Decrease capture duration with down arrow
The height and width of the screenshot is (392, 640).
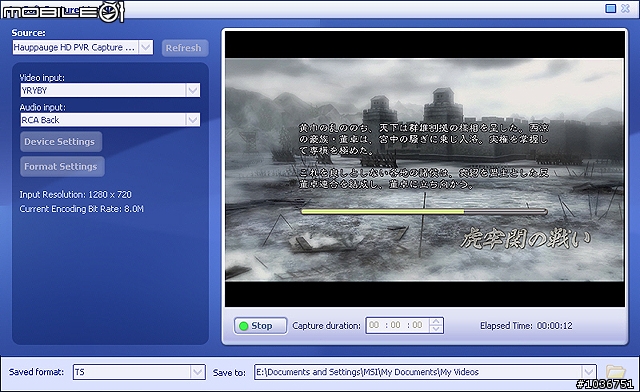[436, 329]
